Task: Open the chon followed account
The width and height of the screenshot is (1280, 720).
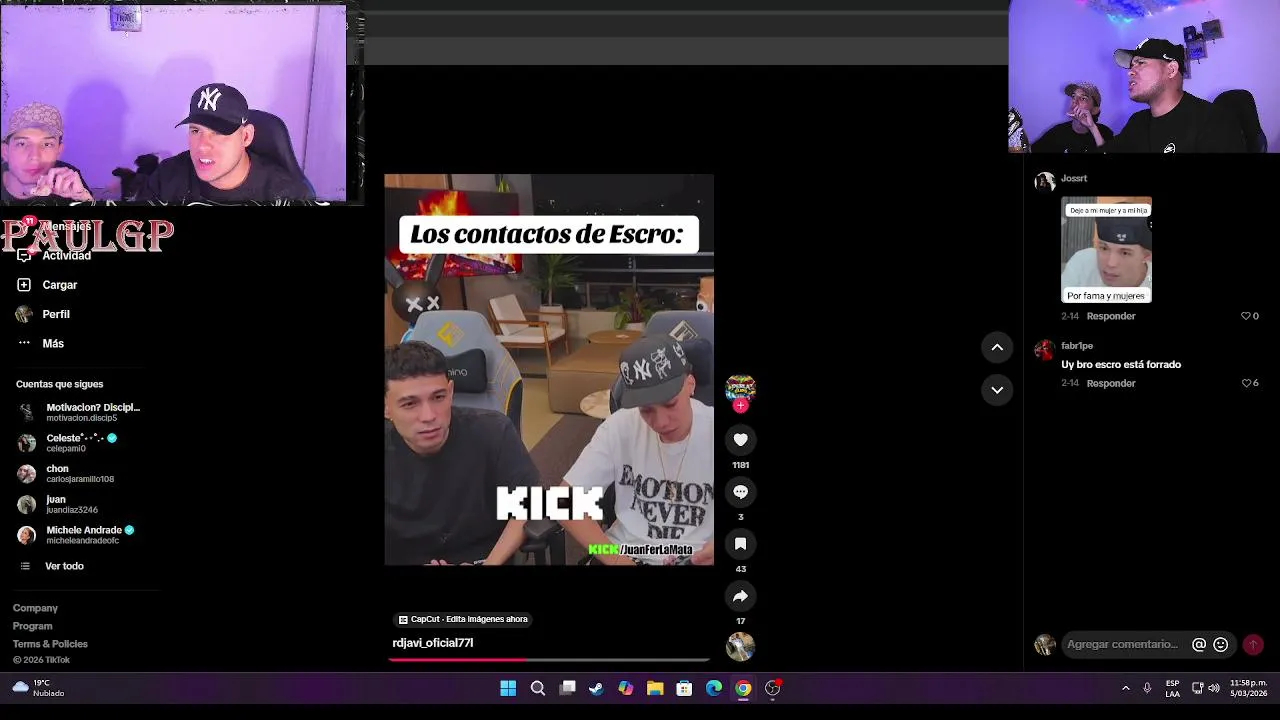Action: 66,473
